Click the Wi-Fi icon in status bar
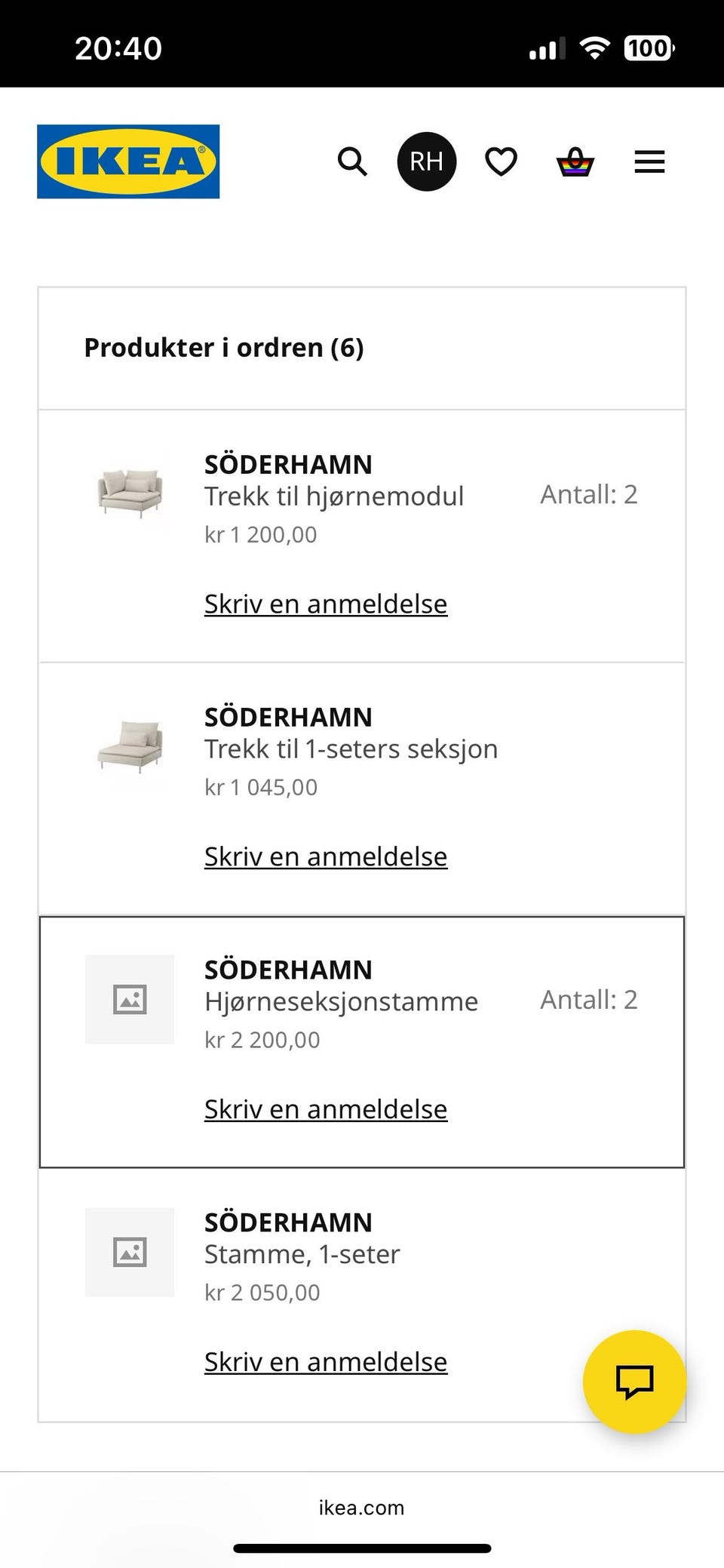 595,47
